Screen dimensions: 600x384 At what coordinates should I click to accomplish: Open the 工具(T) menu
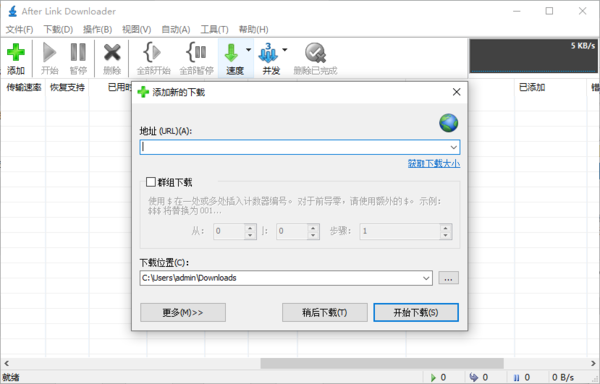click(x=214, y=29)
